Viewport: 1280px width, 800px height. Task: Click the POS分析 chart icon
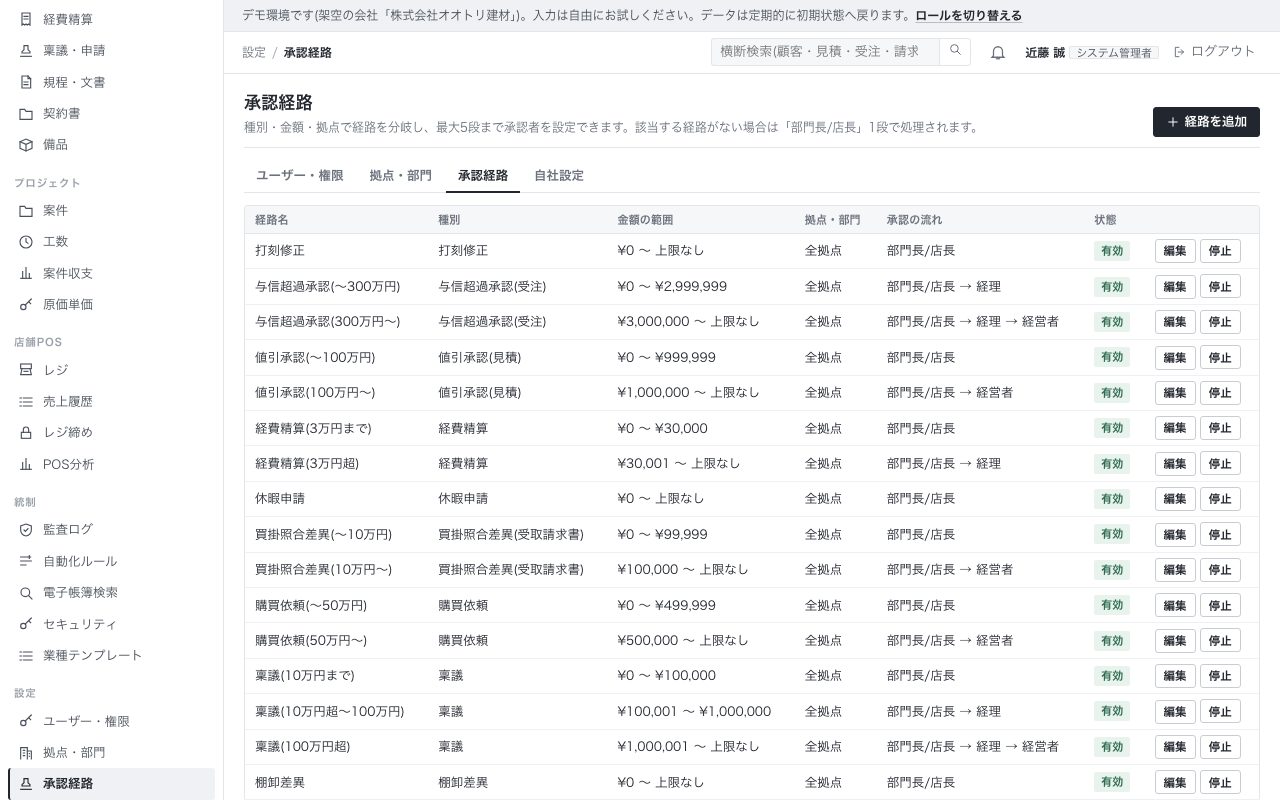26,464
